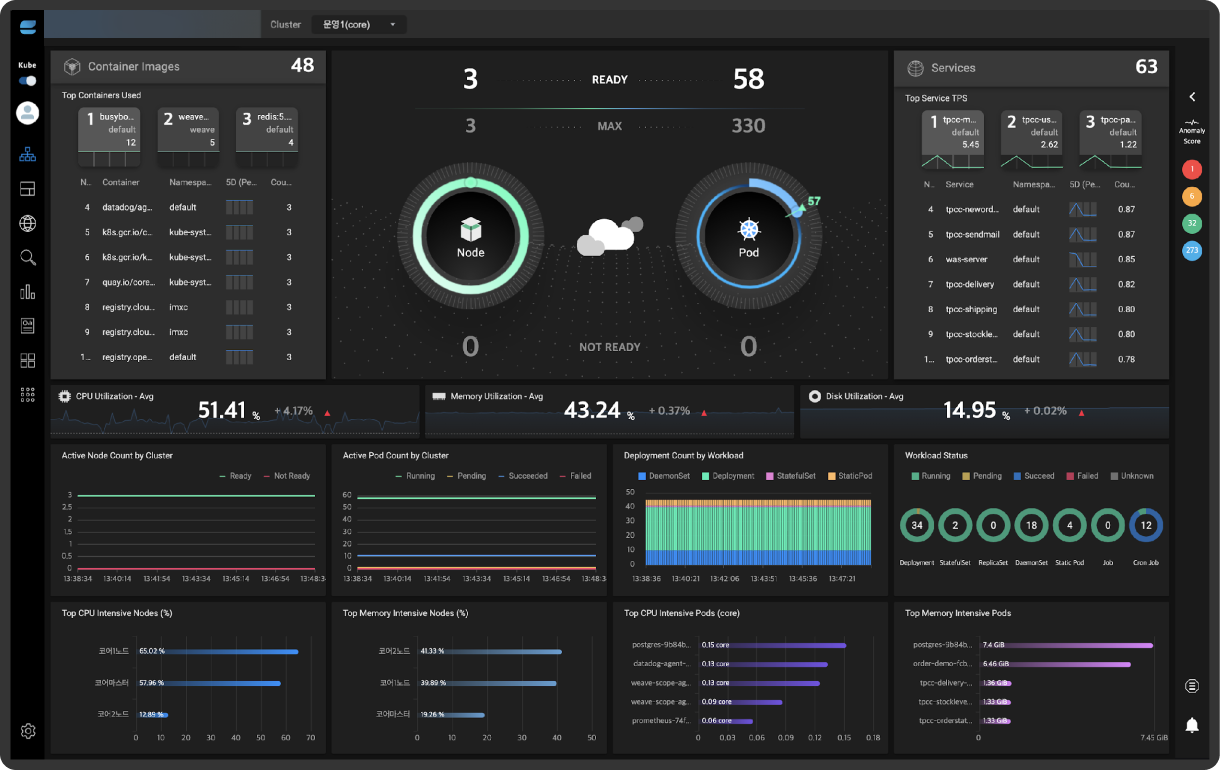
Task: Select the busybox top container card
Action: [x=109, y=138]
